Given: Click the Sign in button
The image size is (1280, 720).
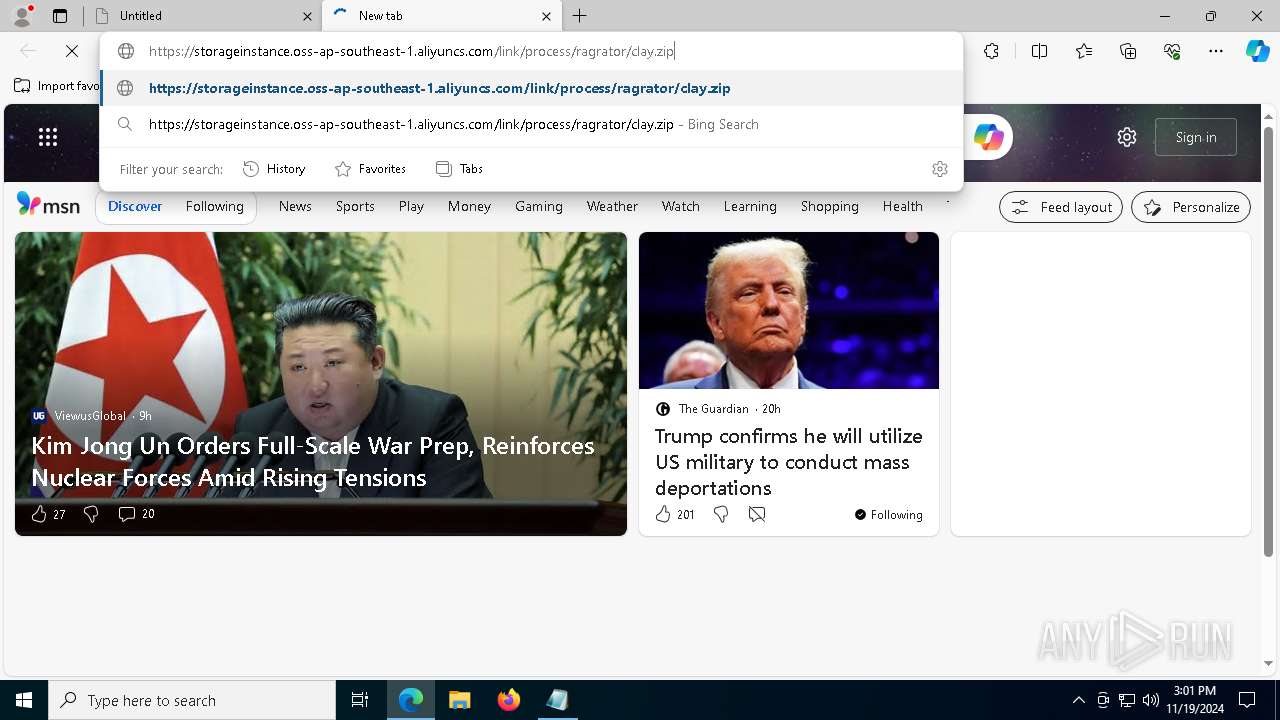Looking at the screenshot, I should coord(1196,137).
